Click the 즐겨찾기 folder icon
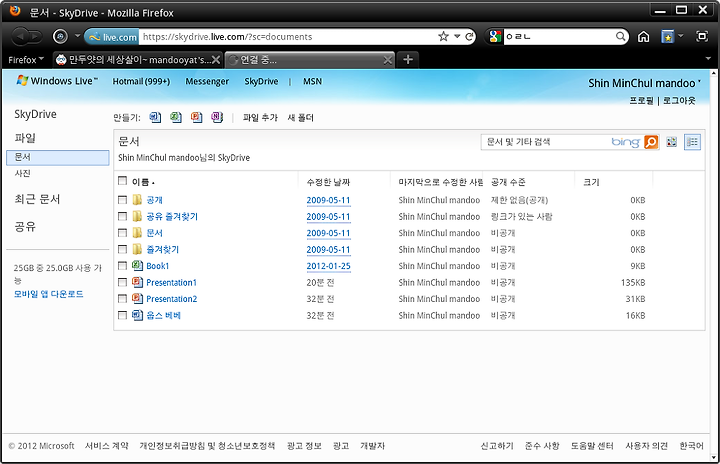The height and width of the screenshot is (464, 720). 137,249
